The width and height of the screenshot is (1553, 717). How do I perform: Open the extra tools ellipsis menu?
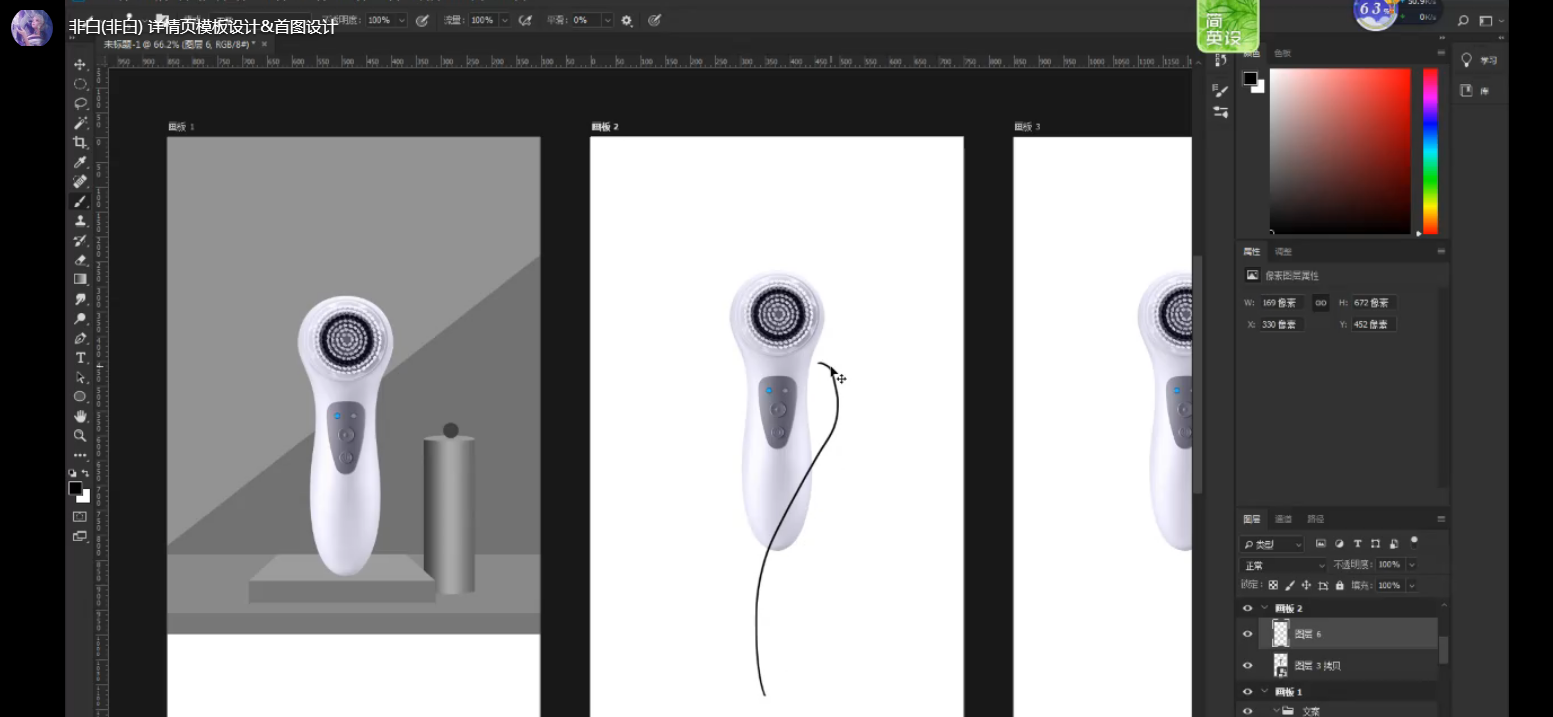(80, 456)
